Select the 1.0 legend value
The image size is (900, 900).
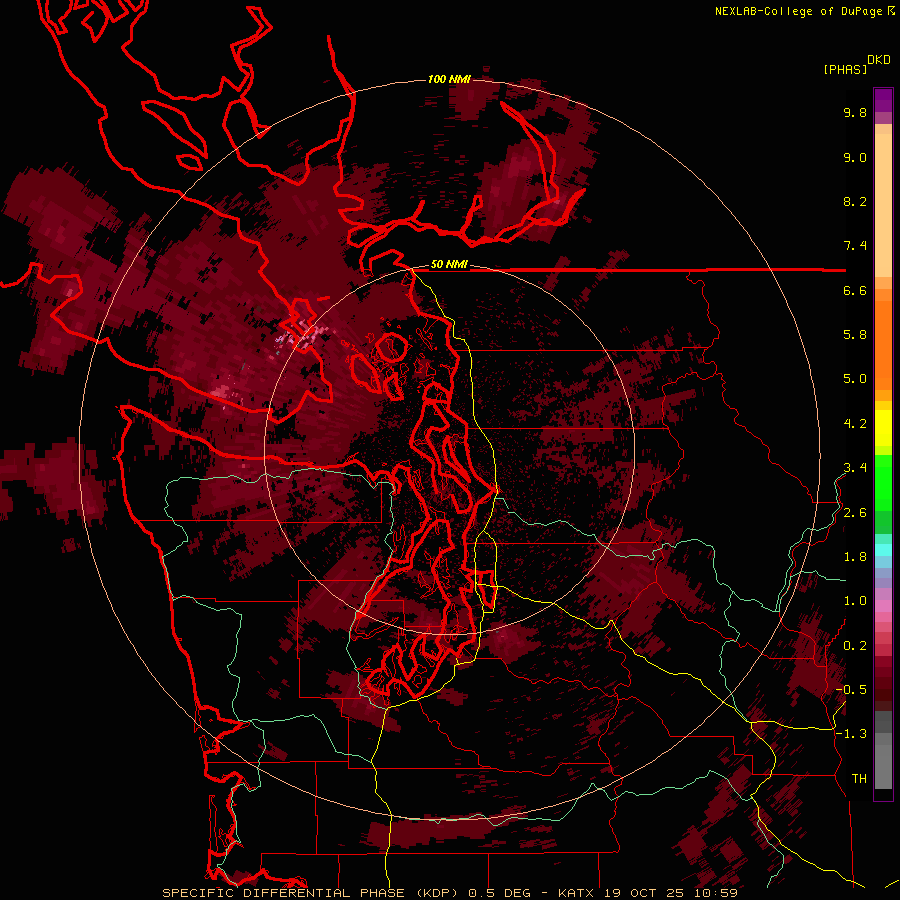point(855,601)
